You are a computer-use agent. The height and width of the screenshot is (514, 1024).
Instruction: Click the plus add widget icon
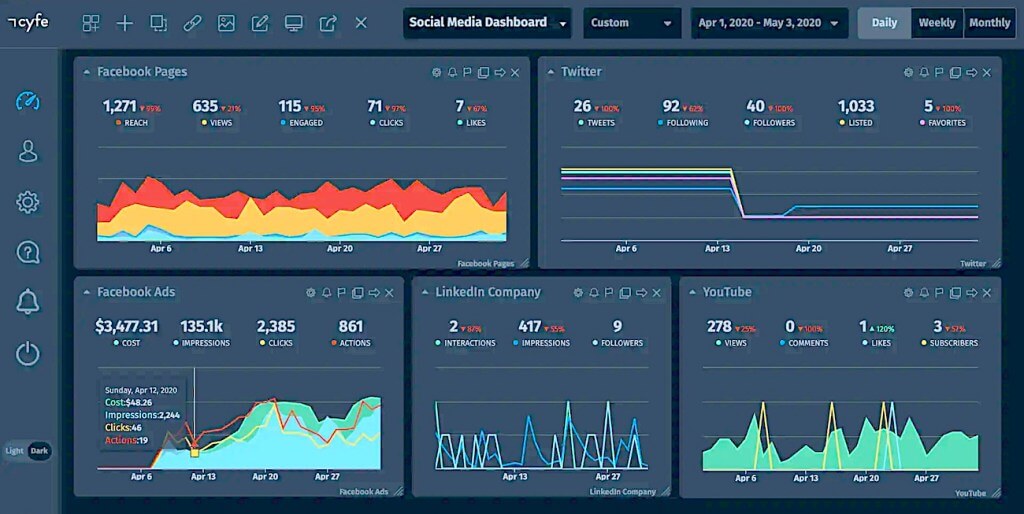124,24
